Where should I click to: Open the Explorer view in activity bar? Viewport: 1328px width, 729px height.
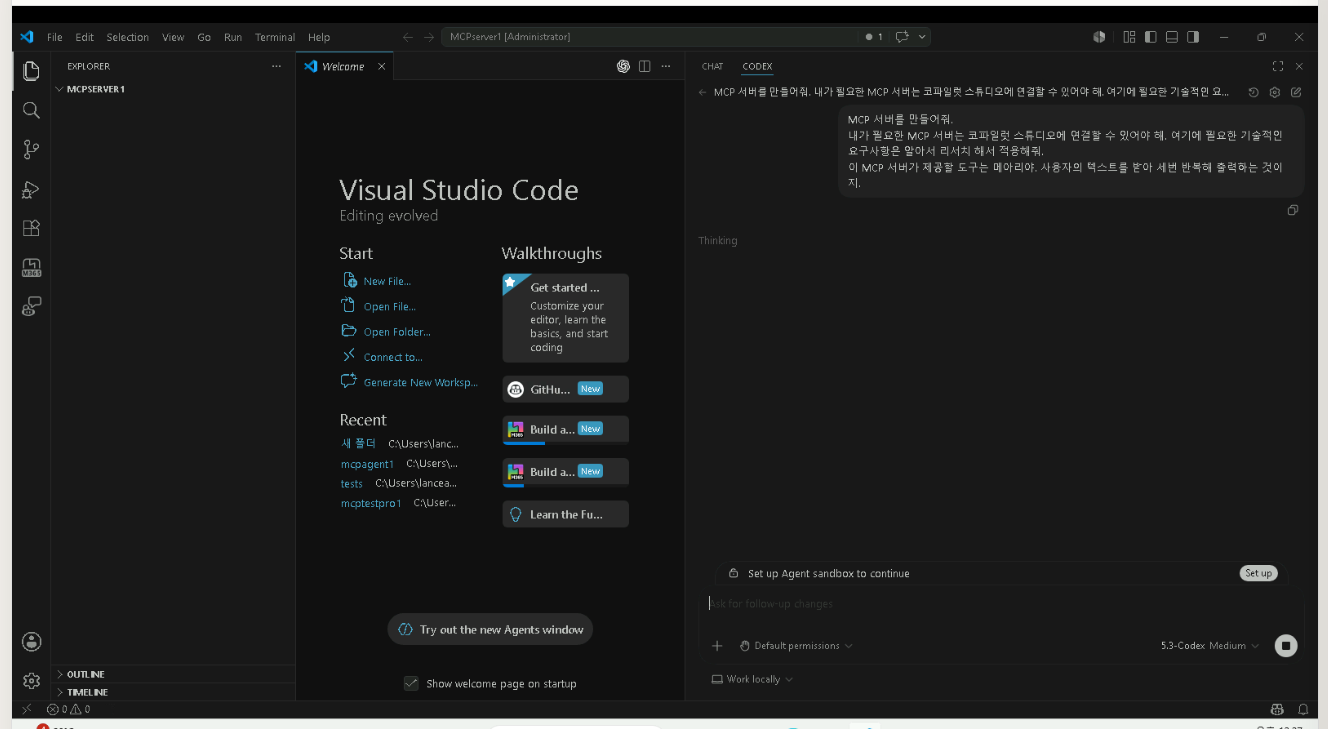click(31, 71)
